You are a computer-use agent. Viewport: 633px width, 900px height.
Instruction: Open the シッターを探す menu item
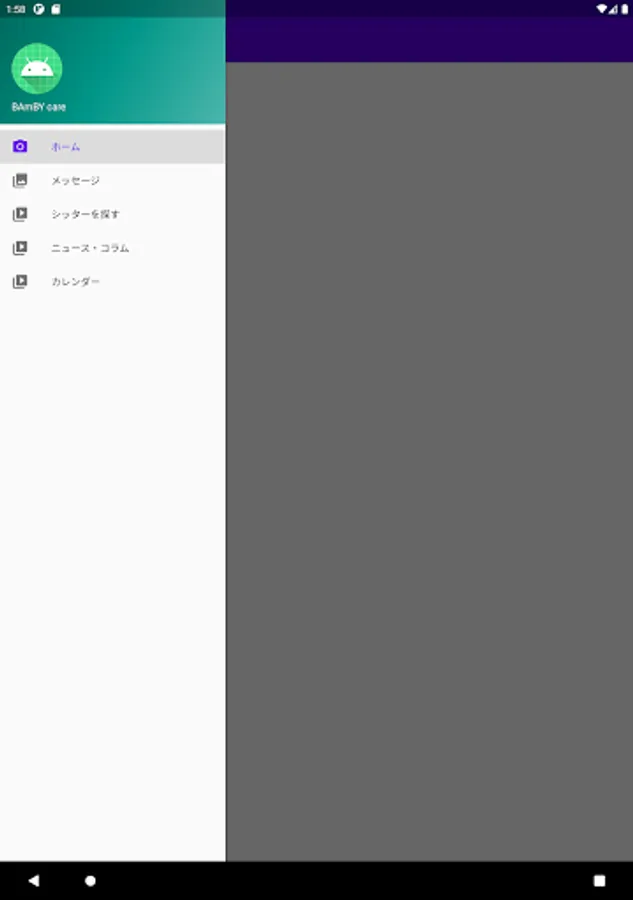[x=112, y=214]
